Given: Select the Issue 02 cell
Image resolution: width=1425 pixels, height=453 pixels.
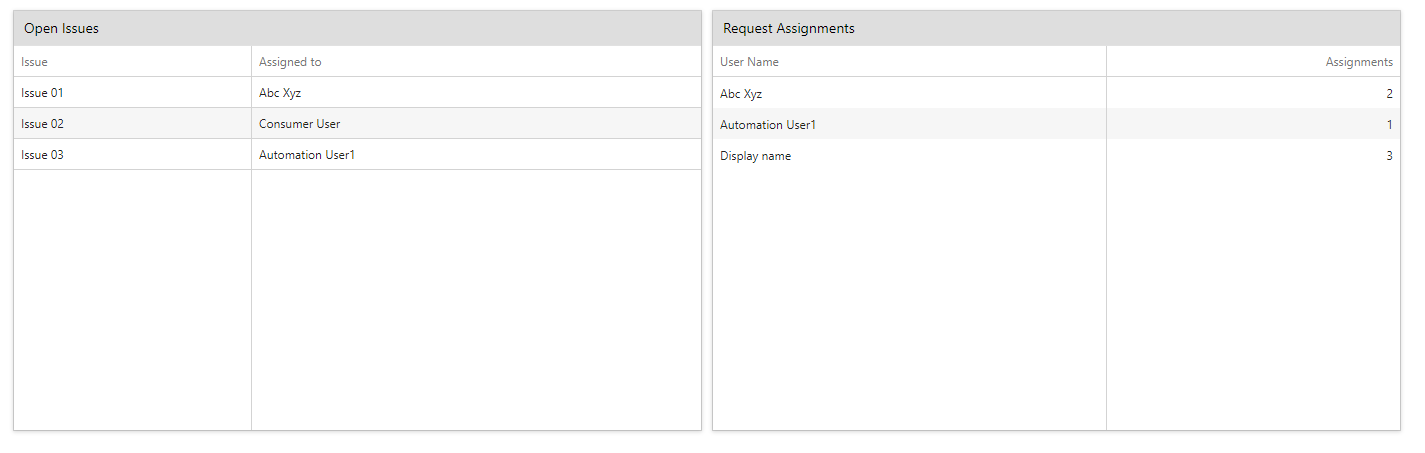Looking at the screenshot, I should pos(132,124).
